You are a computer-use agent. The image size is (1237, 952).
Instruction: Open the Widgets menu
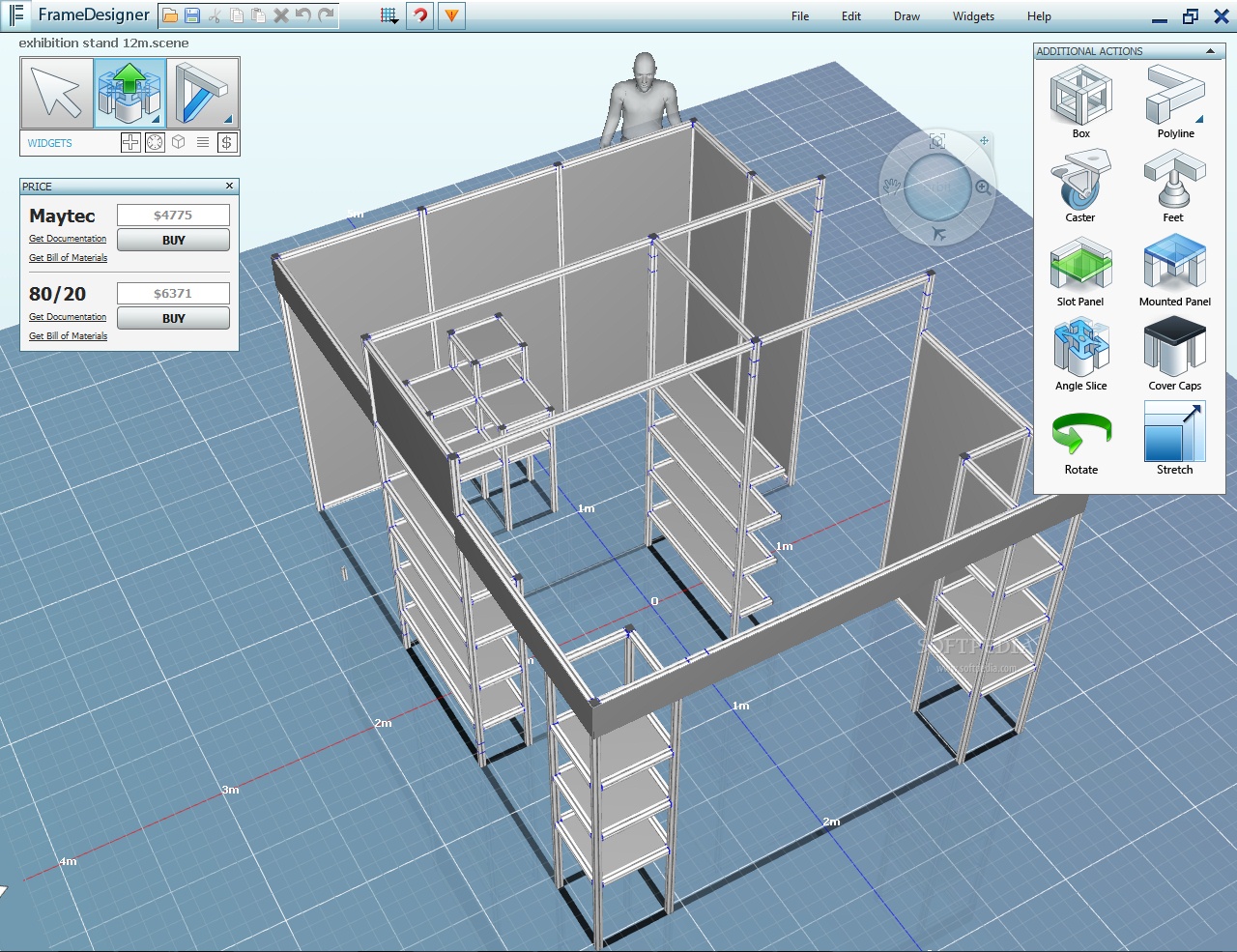(x=973, y=16)
